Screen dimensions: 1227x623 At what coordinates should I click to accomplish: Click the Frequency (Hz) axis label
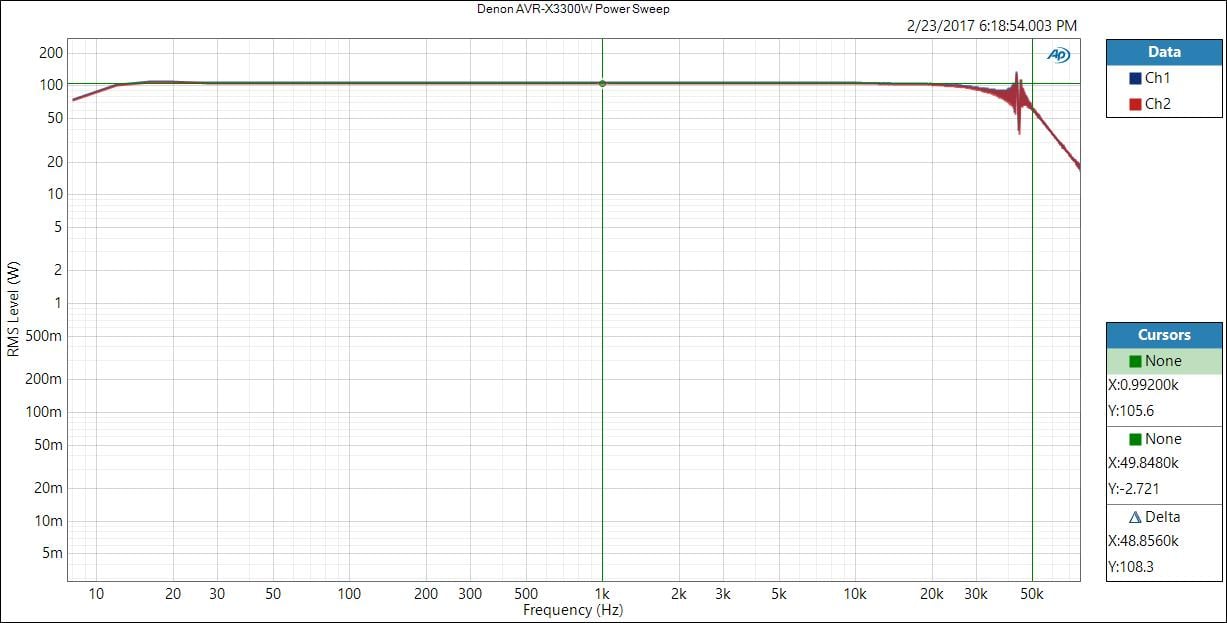(x=573, y=609)
